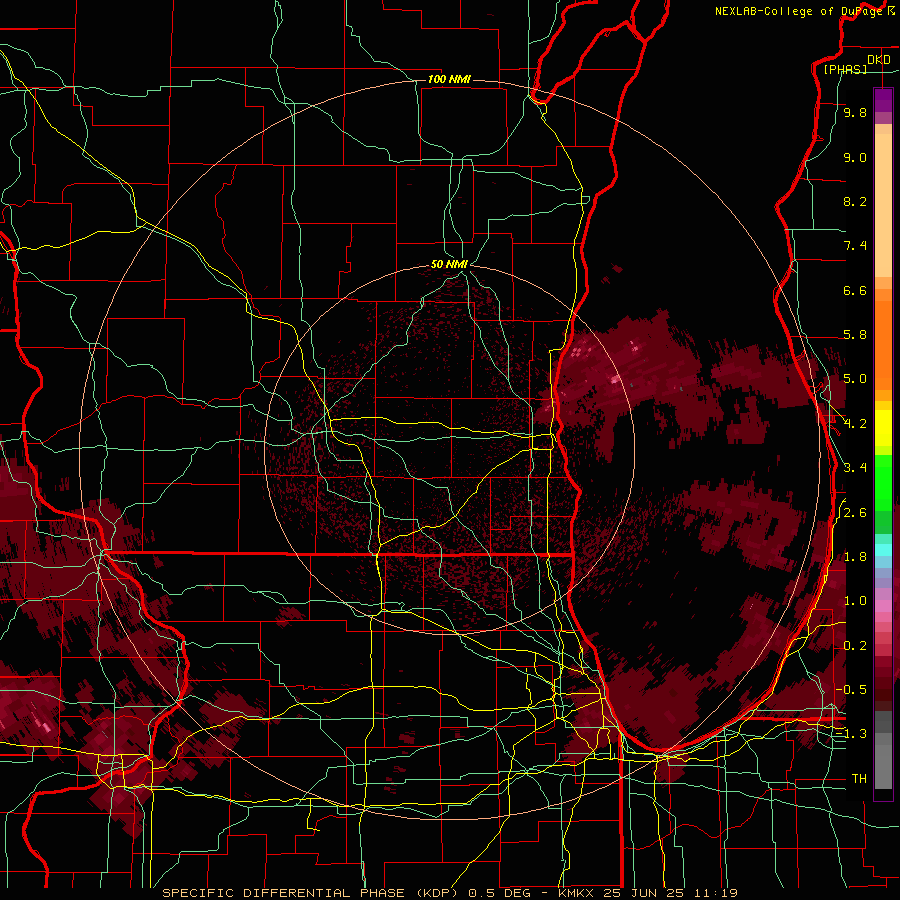Click the "100 NMI" range ring label

449,79
